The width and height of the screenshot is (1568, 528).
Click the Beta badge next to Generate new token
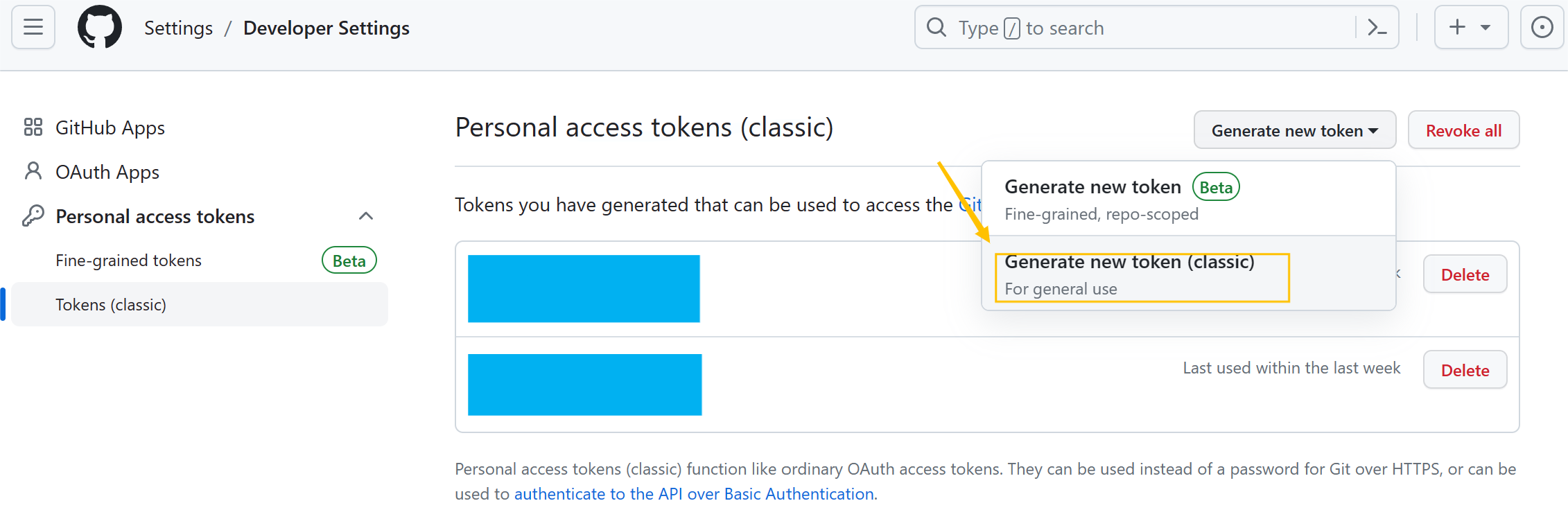tap(1216, 186)
